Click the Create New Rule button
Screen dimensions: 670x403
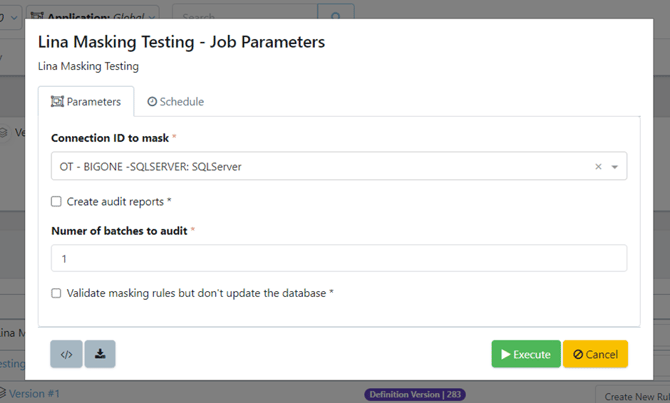pyautogui.click(x=633, y=396)
